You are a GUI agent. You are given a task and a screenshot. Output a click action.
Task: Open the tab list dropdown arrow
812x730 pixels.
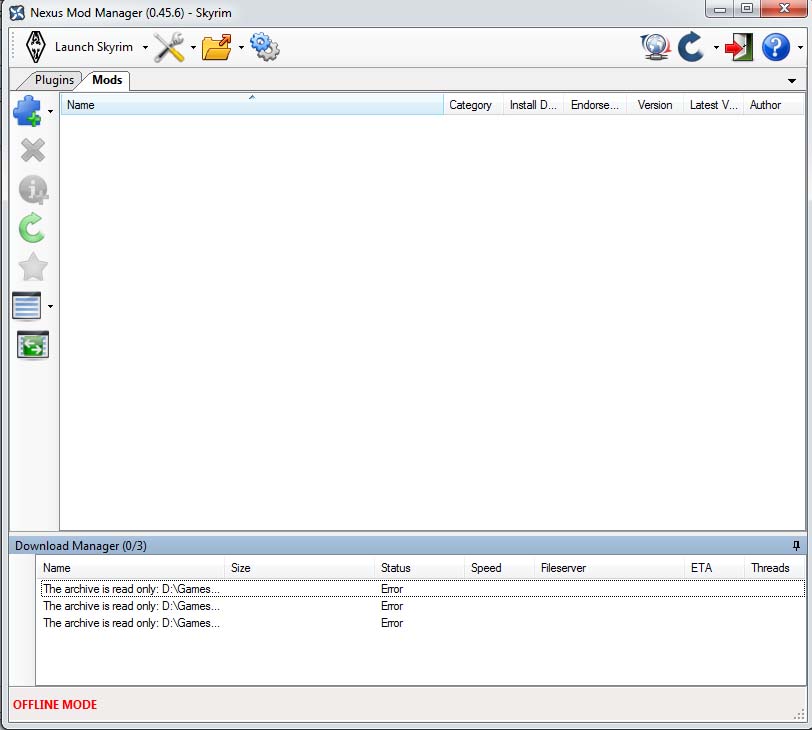[791, 81]
